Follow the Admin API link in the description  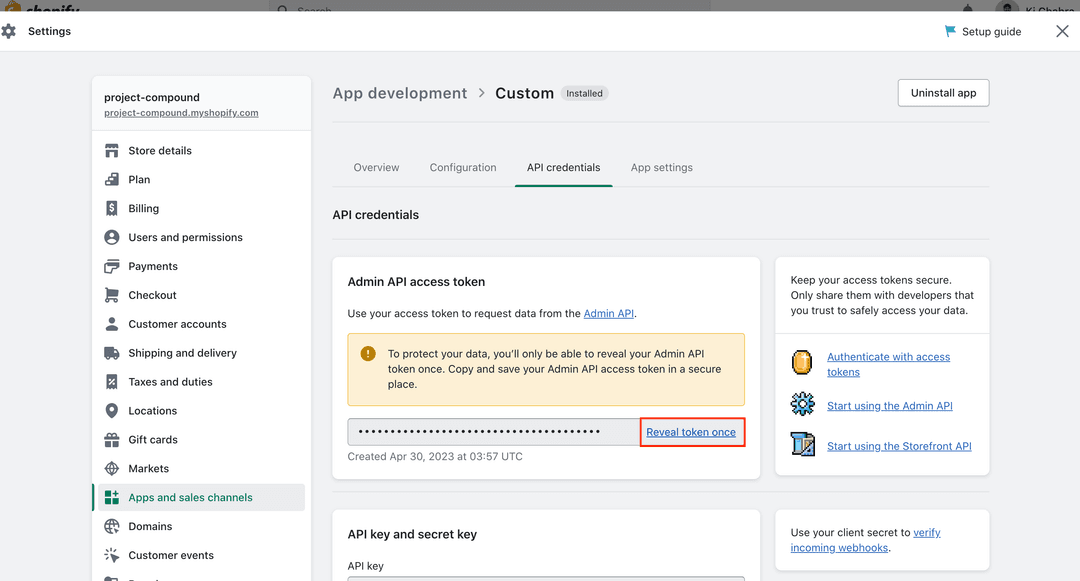pos(609,313)
